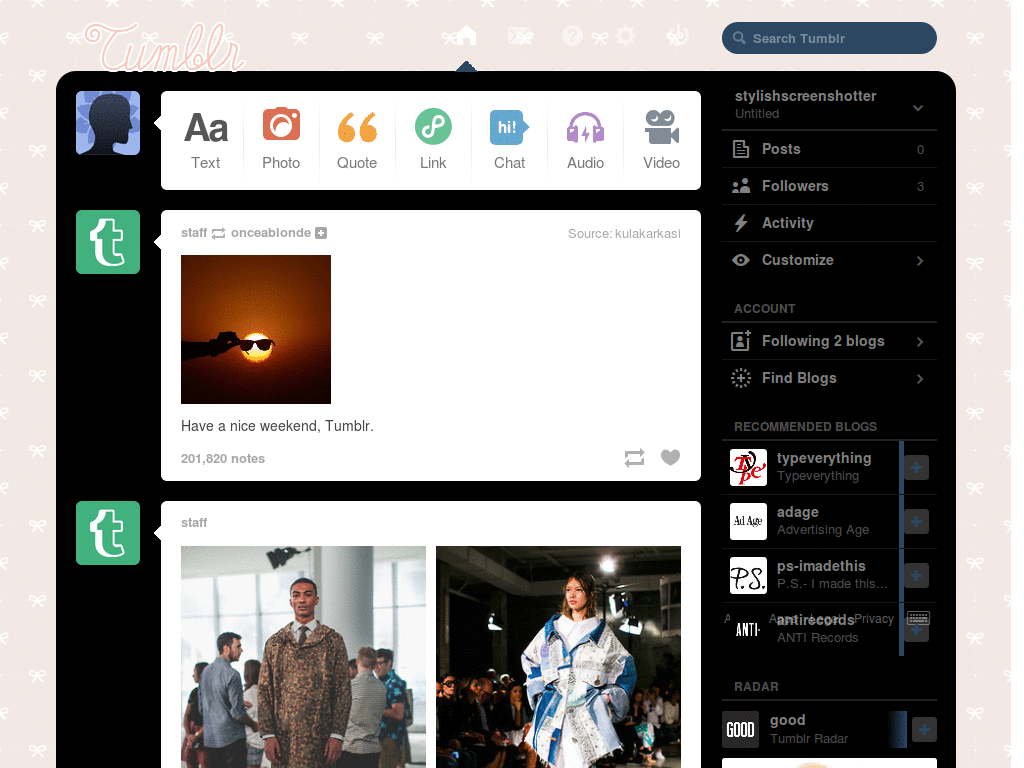
Task: Like the 'Have a nice weekend' post
Action: 670,457
